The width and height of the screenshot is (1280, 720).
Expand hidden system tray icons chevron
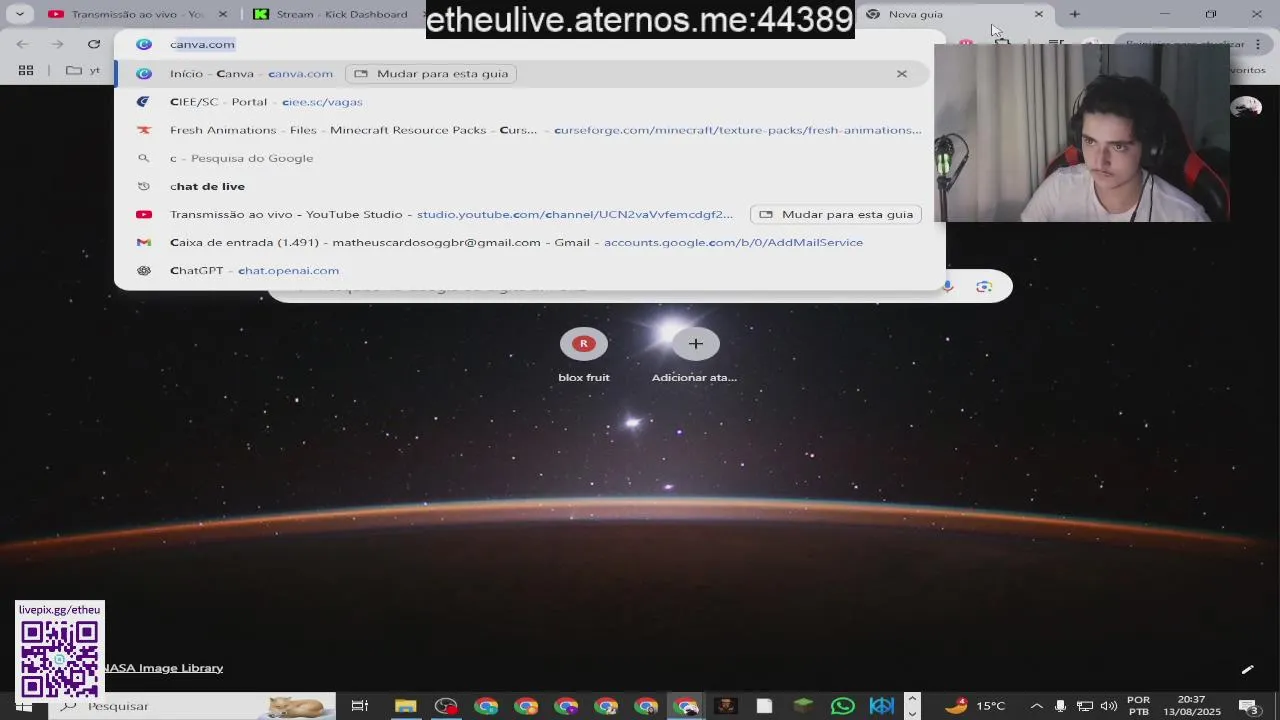tap(1036, 706)
